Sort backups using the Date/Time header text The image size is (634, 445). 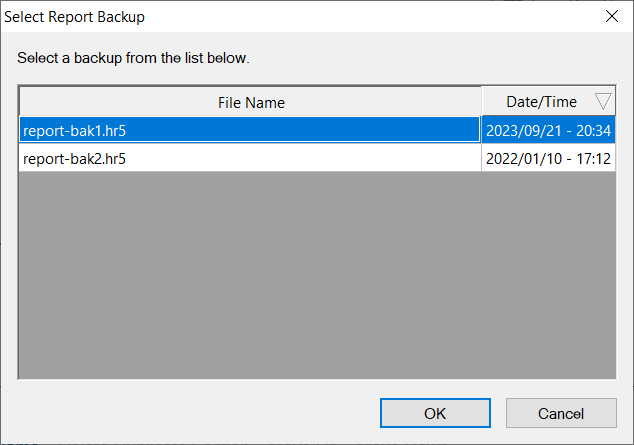[x=541, y=102]
